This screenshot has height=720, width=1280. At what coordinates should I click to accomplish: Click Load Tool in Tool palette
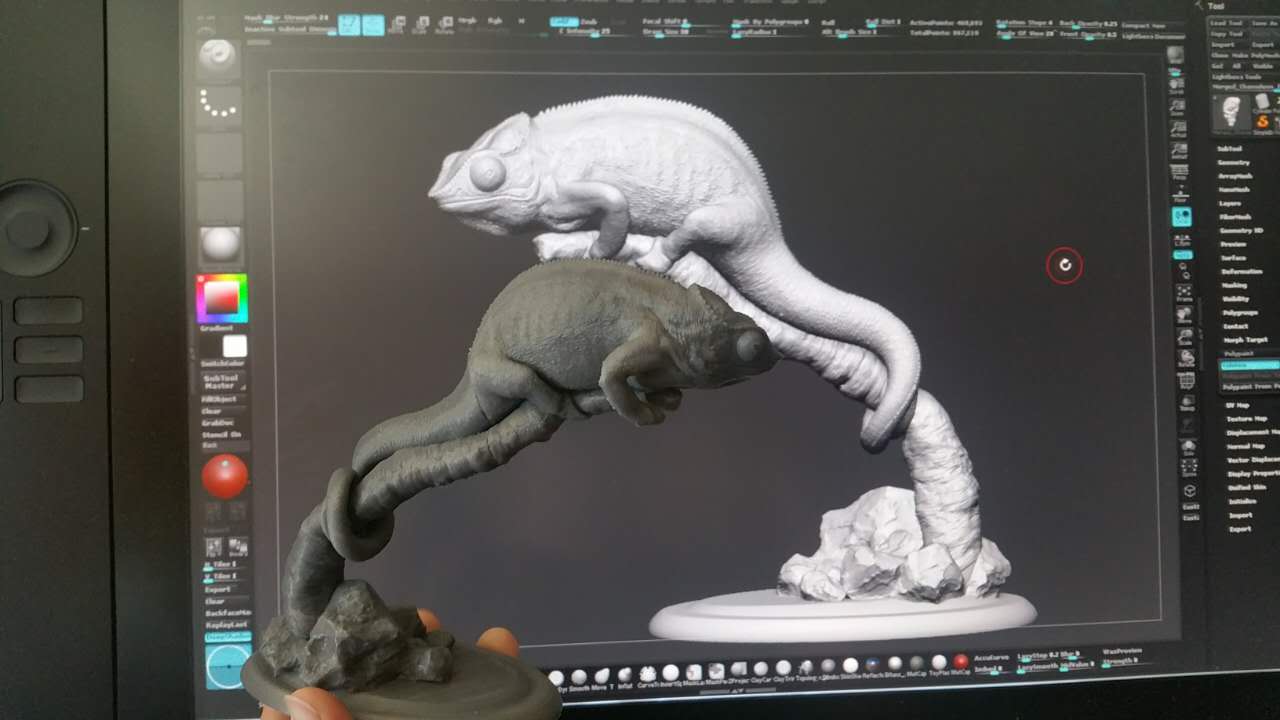(1227, 23)
